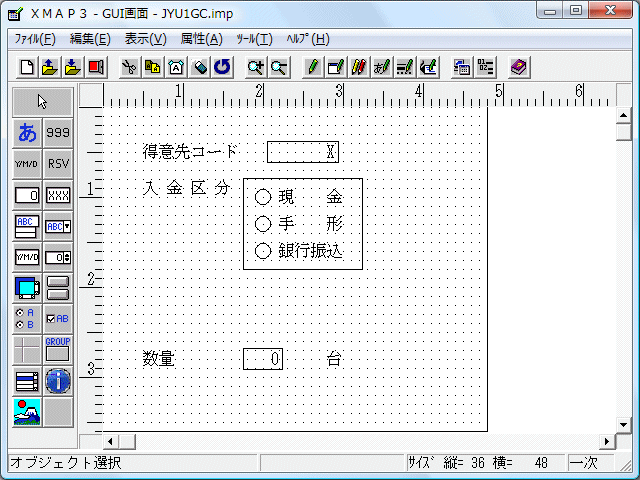Select the Y/M/D date text tool
Screen dimensions: 640x480
27,164
